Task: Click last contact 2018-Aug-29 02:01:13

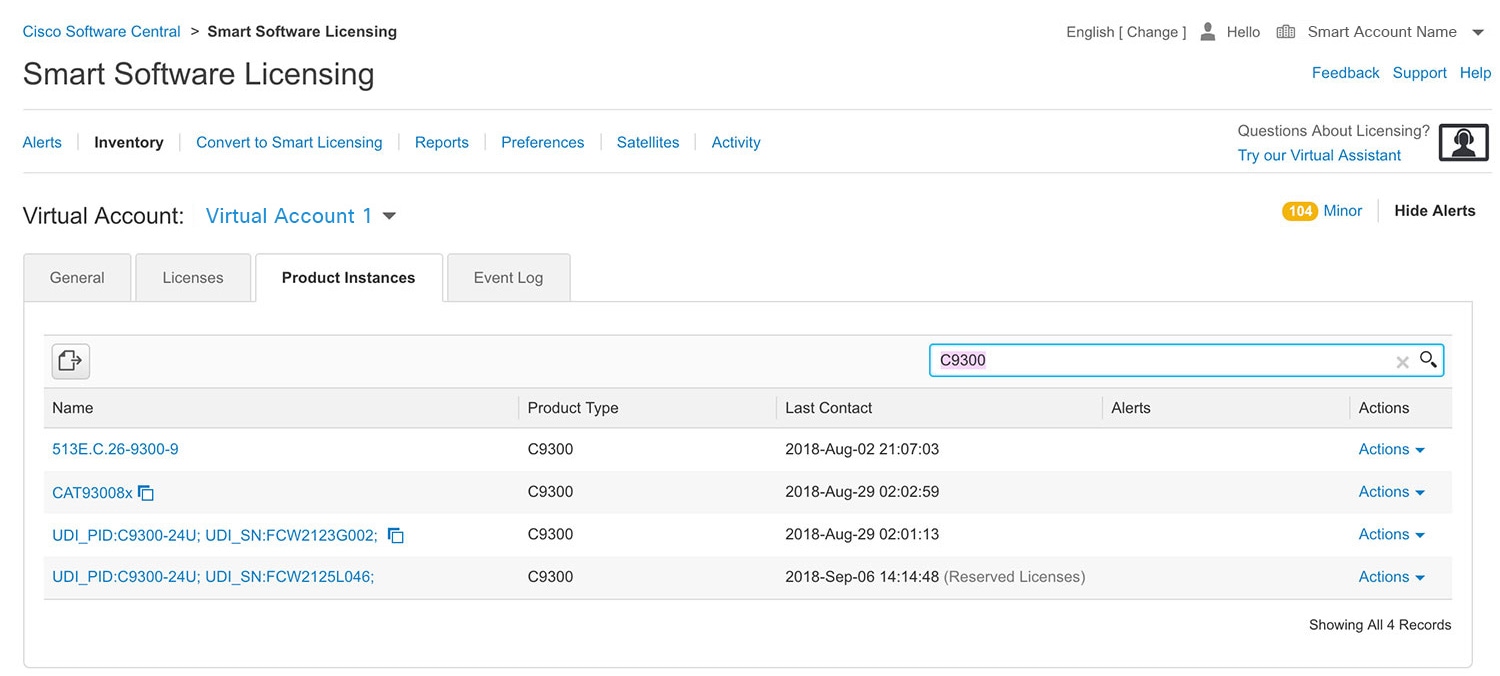Action: [862, 534]
